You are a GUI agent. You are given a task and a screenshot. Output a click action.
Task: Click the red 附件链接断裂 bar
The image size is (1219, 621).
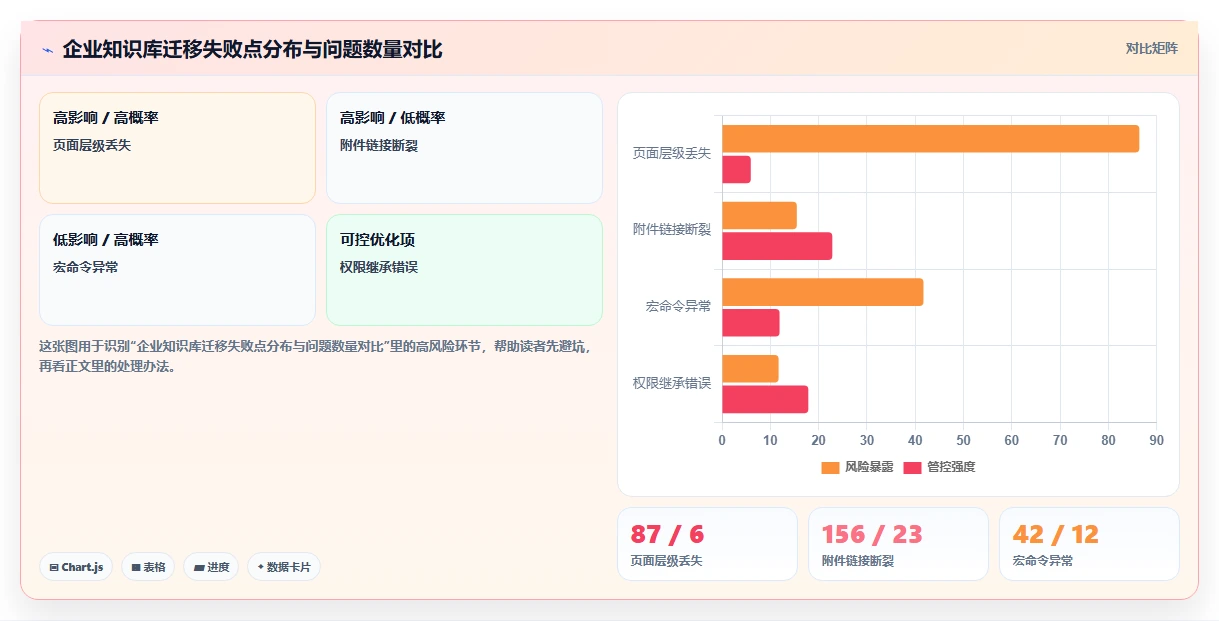point(777,246)
